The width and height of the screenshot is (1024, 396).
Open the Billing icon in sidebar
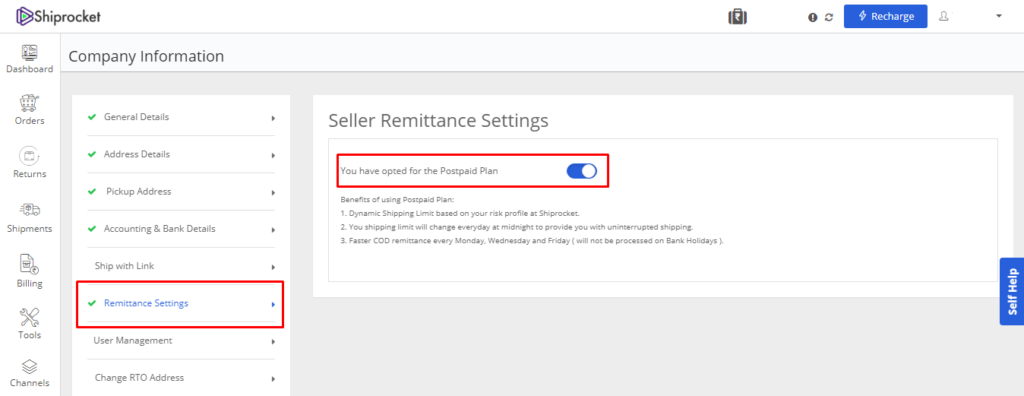[x=29, y=263]
